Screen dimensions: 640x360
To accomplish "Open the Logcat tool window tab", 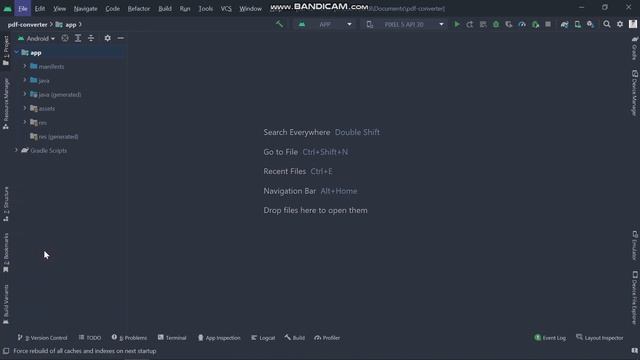I will coord(263,338).
